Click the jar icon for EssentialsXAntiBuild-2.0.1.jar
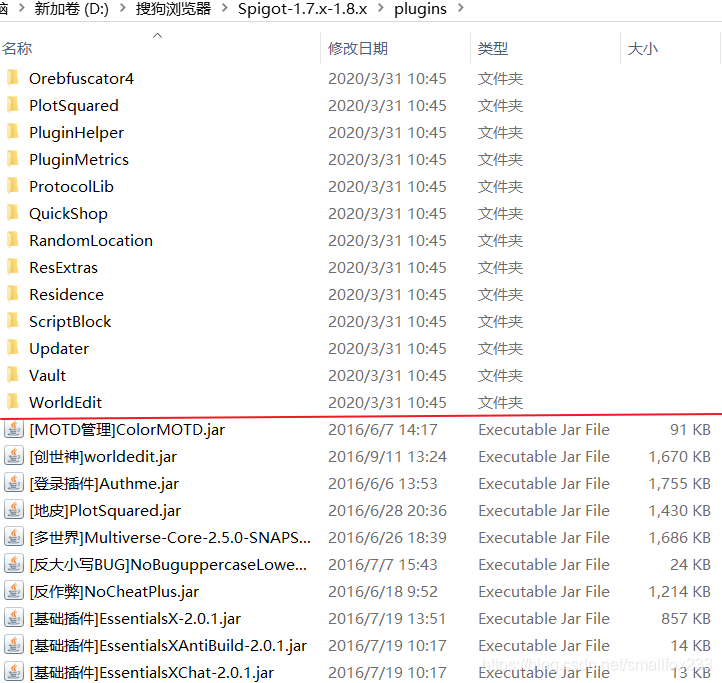 point(14,645)
